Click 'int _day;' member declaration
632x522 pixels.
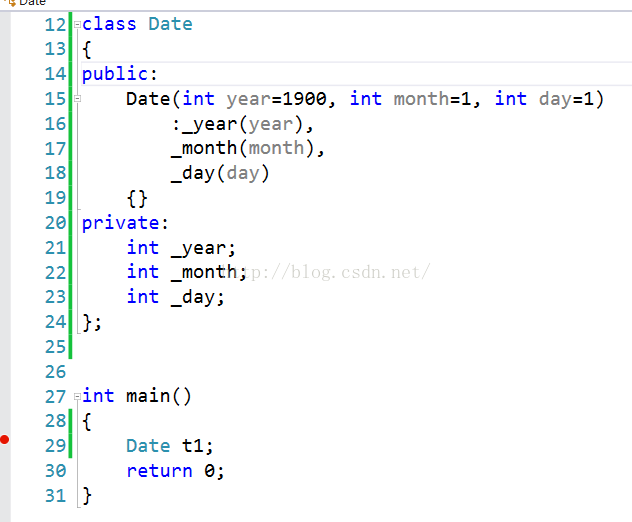[176, 297]
